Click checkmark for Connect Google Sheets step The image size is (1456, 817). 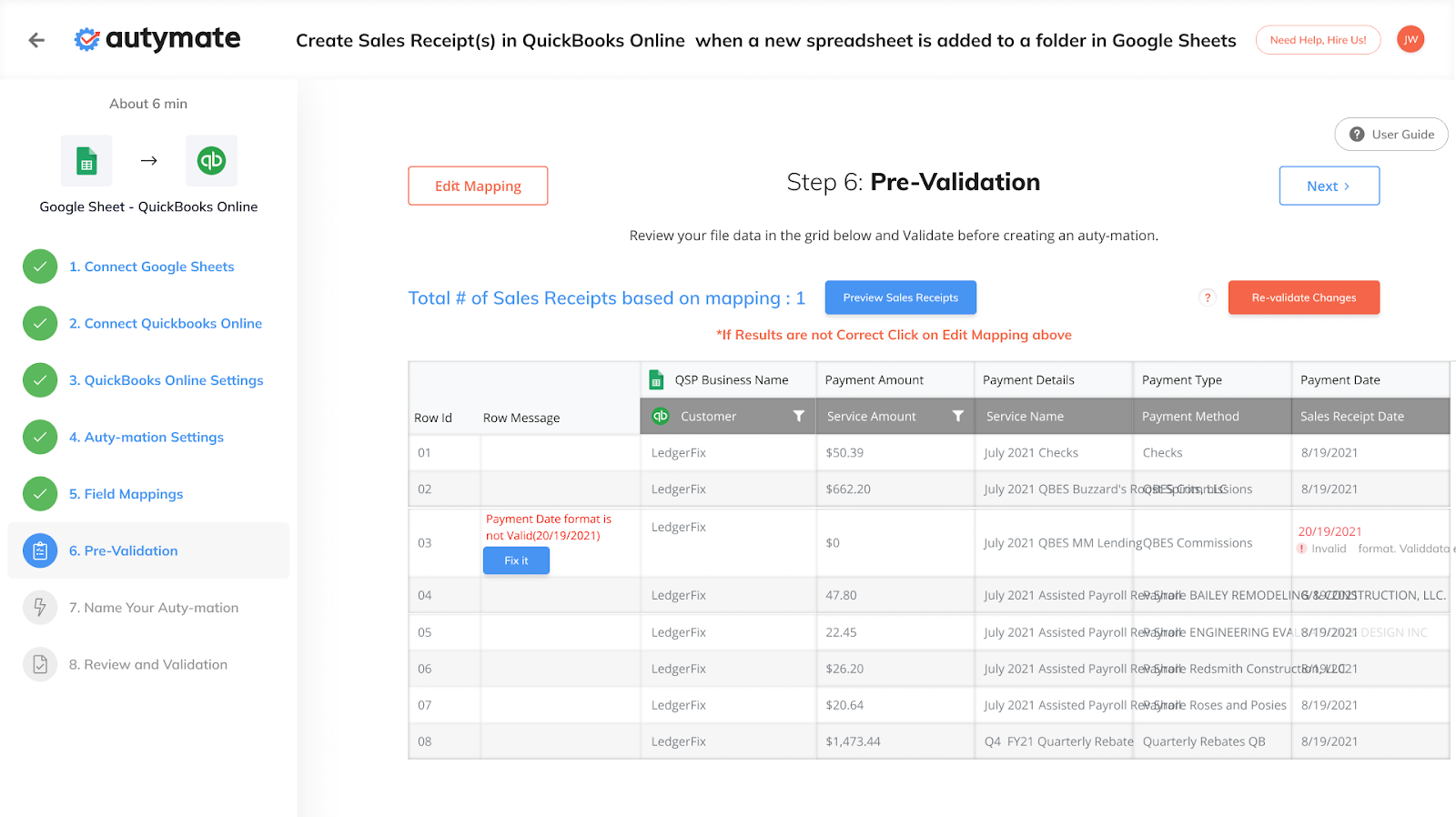(x=40, y=267)
